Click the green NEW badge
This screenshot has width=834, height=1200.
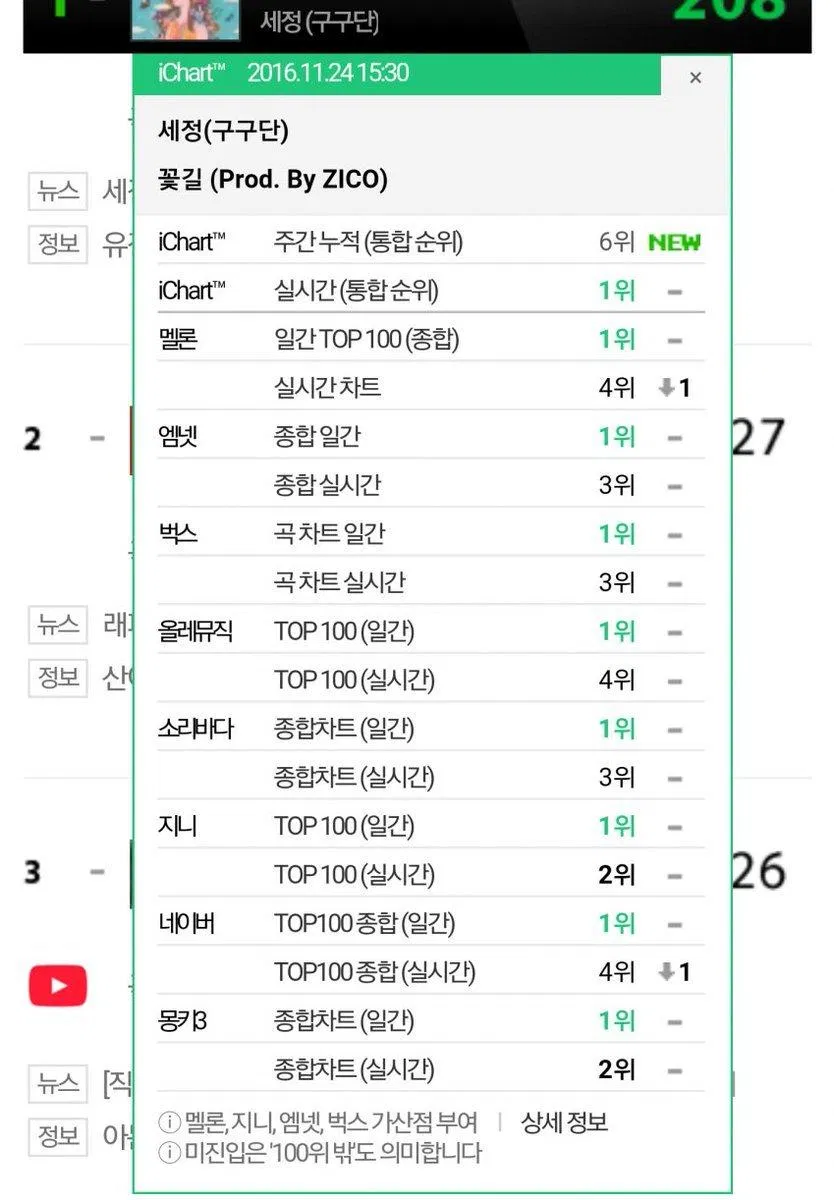[x=675, y=242]
